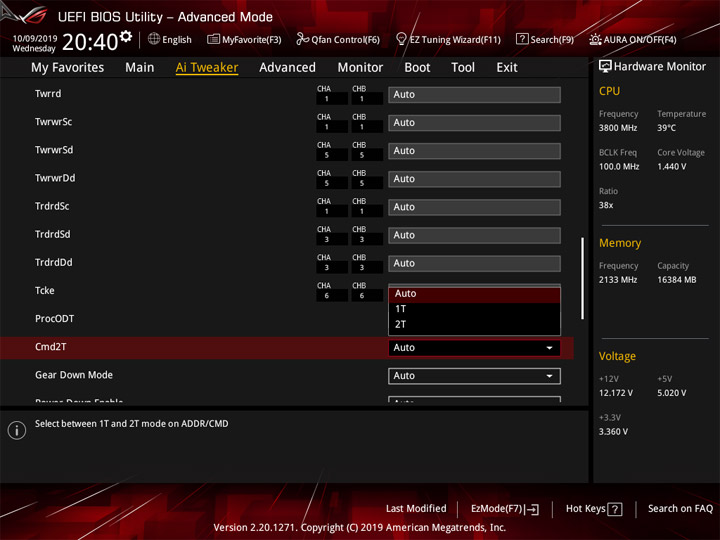Image resolution: width=720 pixels, height=540 pixels.
Task: Click CPU frequency value 3800 MHz
Action: pyautogui.click(x=618, y=128)
